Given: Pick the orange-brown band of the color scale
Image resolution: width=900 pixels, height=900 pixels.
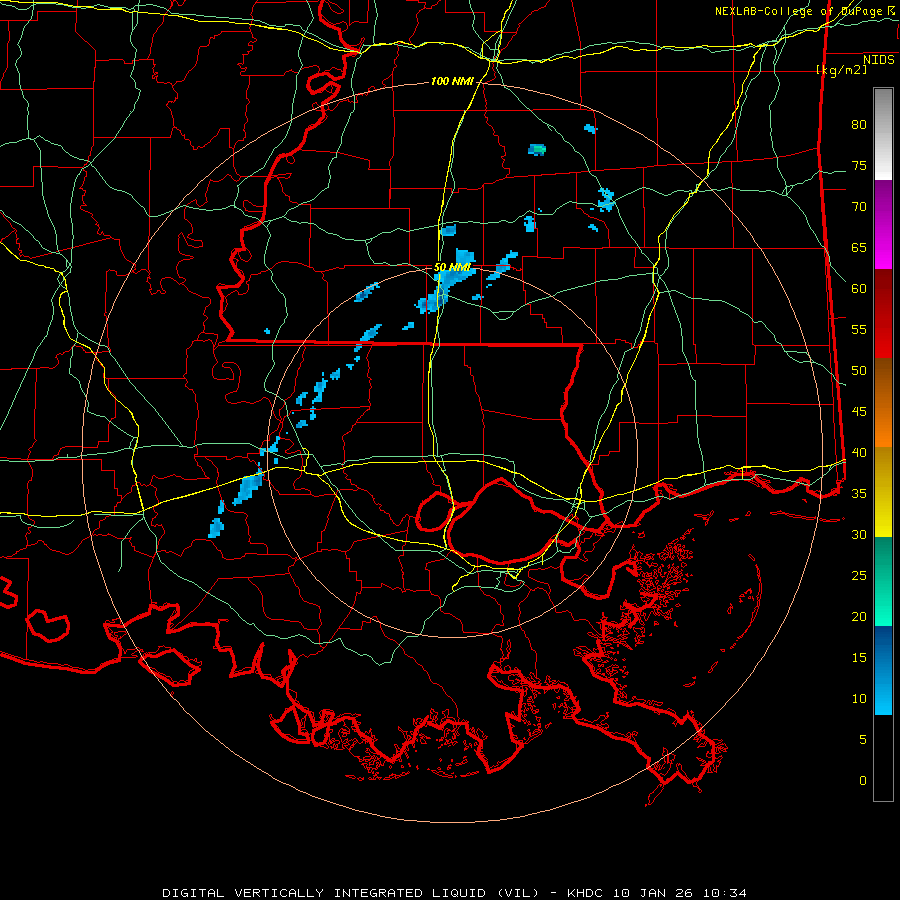Looking at the screenshot, I should (883, 402).
